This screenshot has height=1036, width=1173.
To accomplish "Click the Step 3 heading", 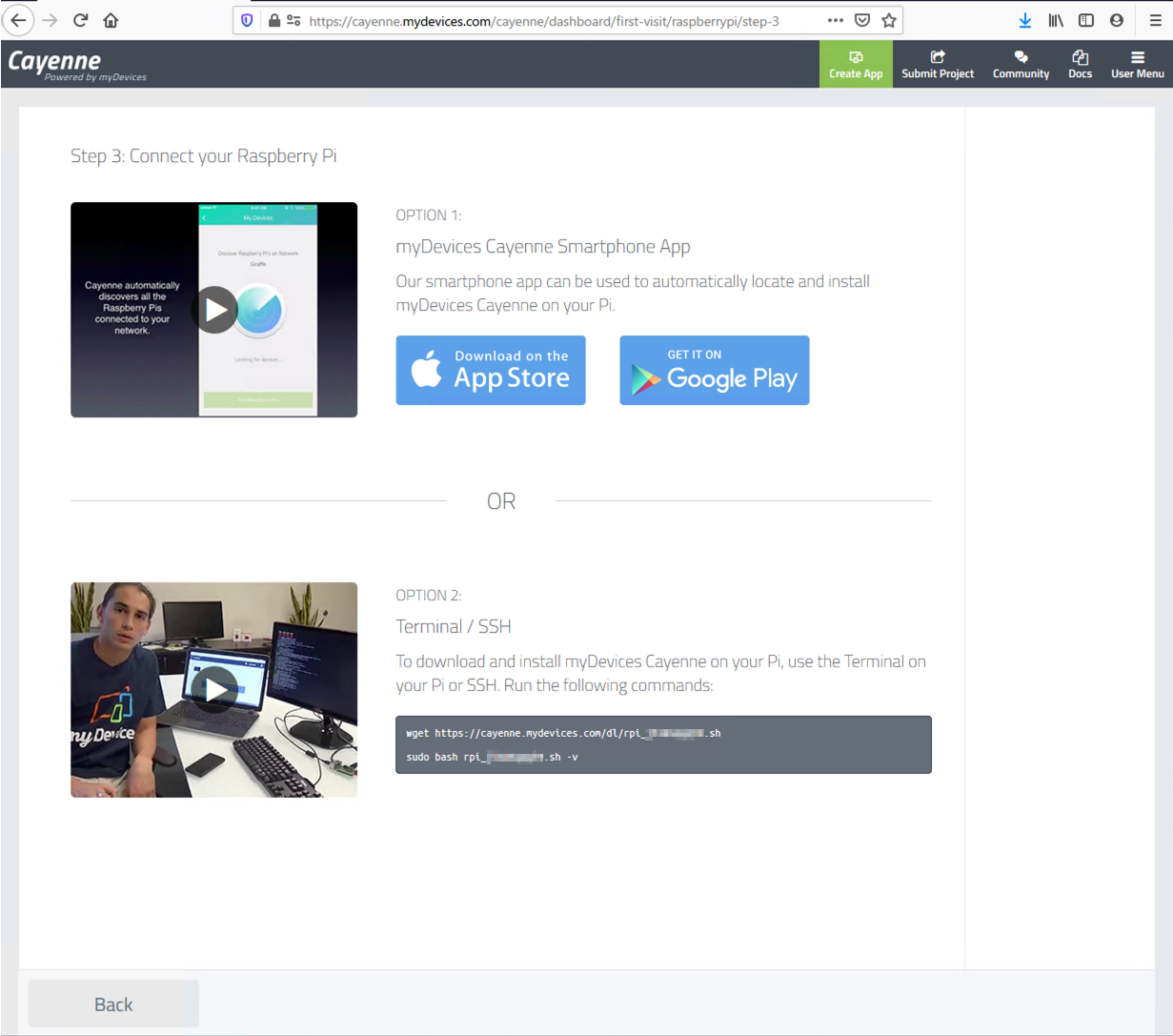I will (204, 155).
